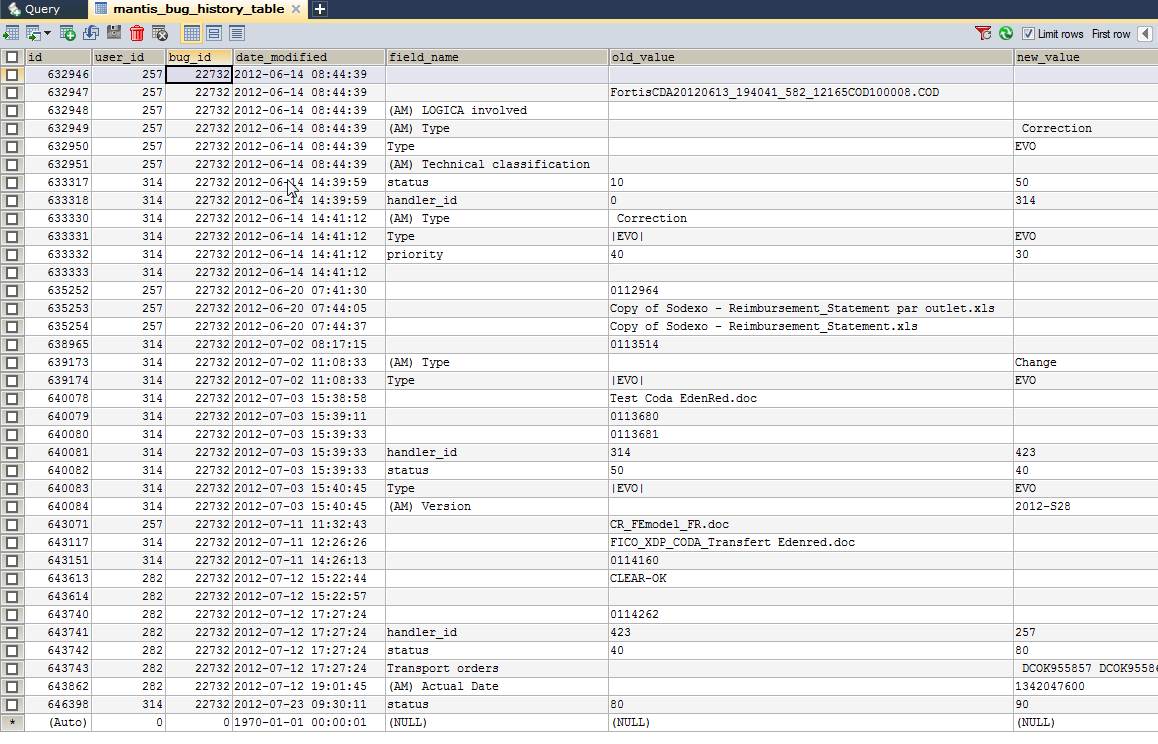Switch to grid view mode
The image size is (1158, 744).
click(x=191, y=33)
